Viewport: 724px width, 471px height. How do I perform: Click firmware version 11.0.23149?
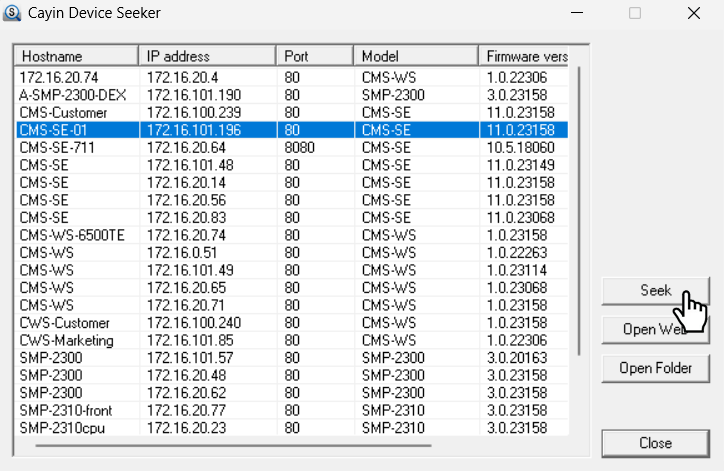coord(520,165)
